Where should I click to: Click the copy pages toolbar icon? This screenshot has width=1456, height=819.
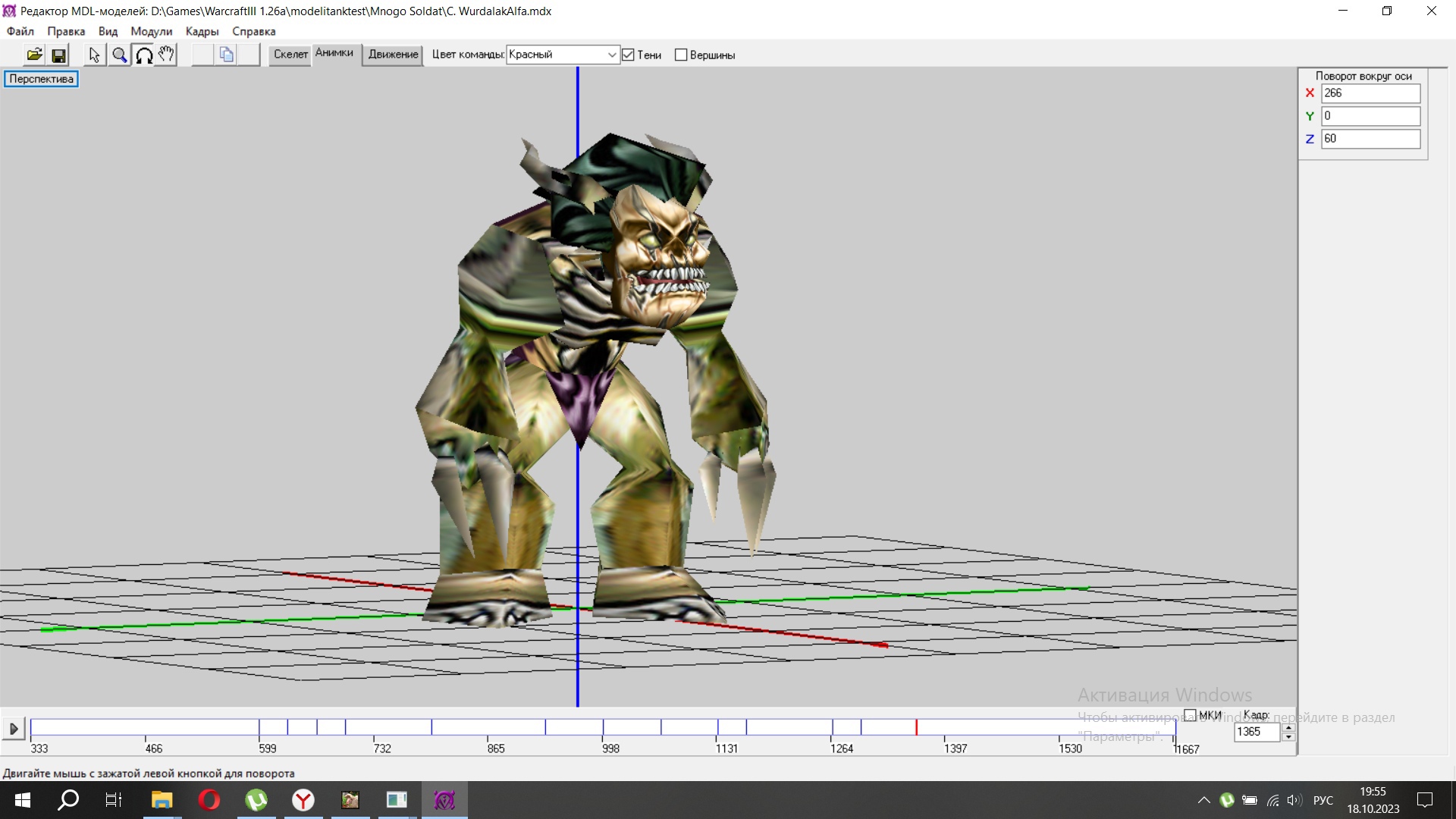click(226, 55)
